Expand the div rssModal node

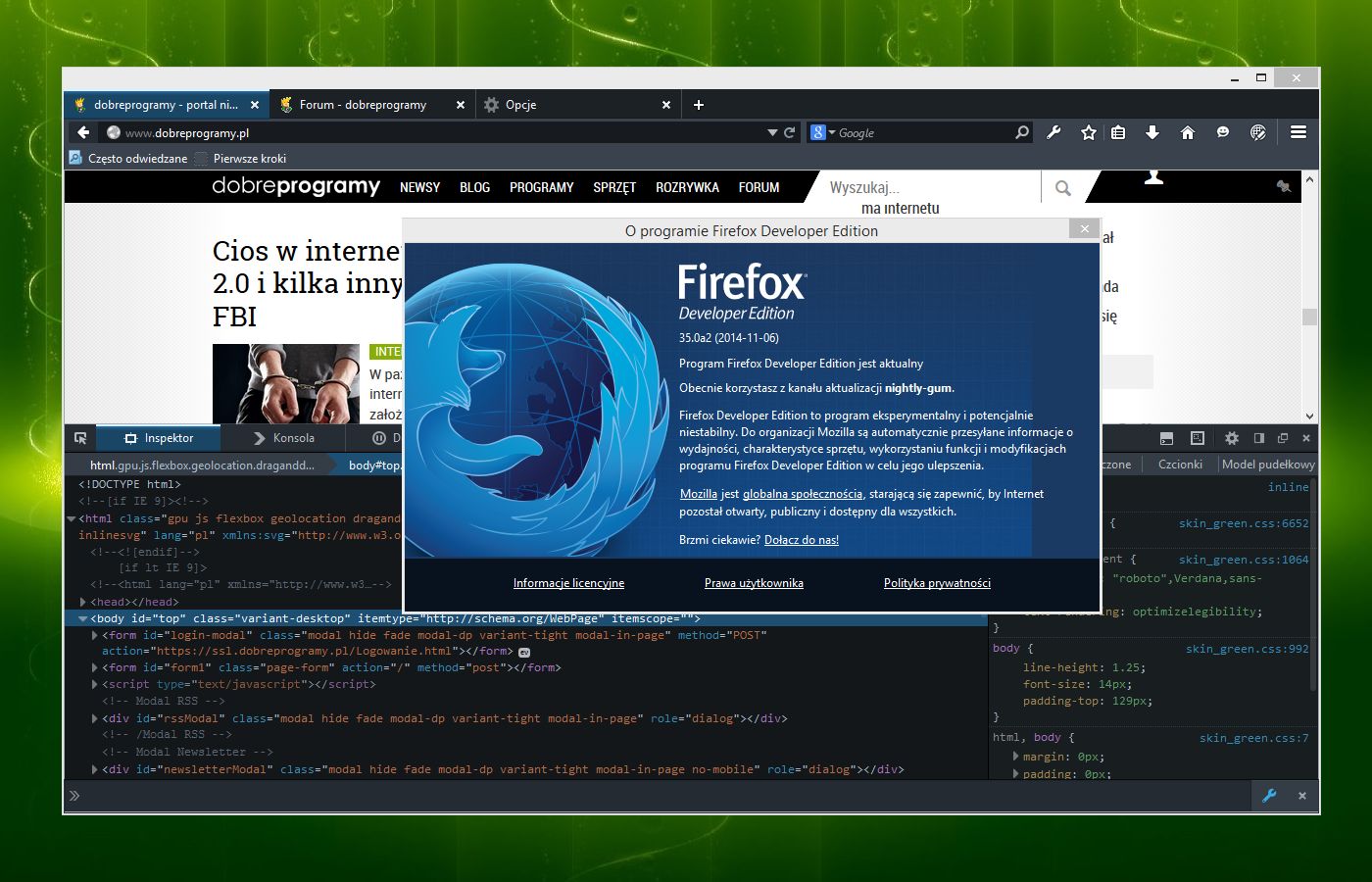click(95, 718)
